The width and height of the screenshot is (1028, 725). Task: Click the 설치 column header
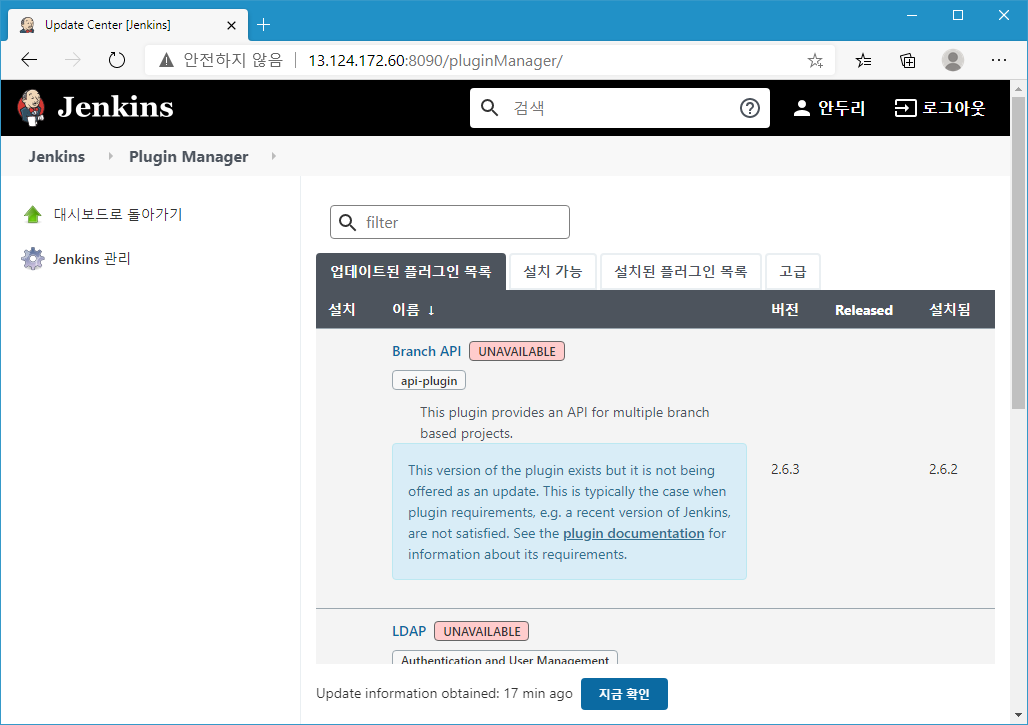point(342,309)
